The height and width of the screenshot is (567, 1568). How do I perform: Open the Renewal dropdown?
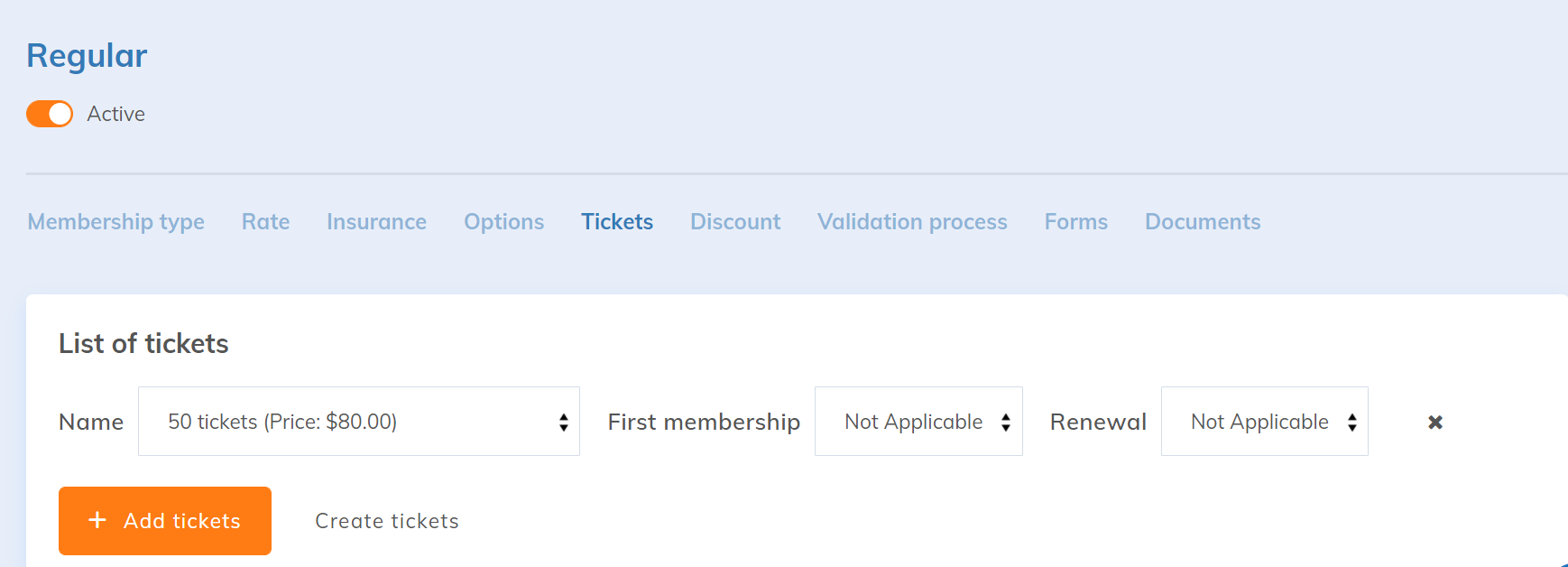(1264, 422)
